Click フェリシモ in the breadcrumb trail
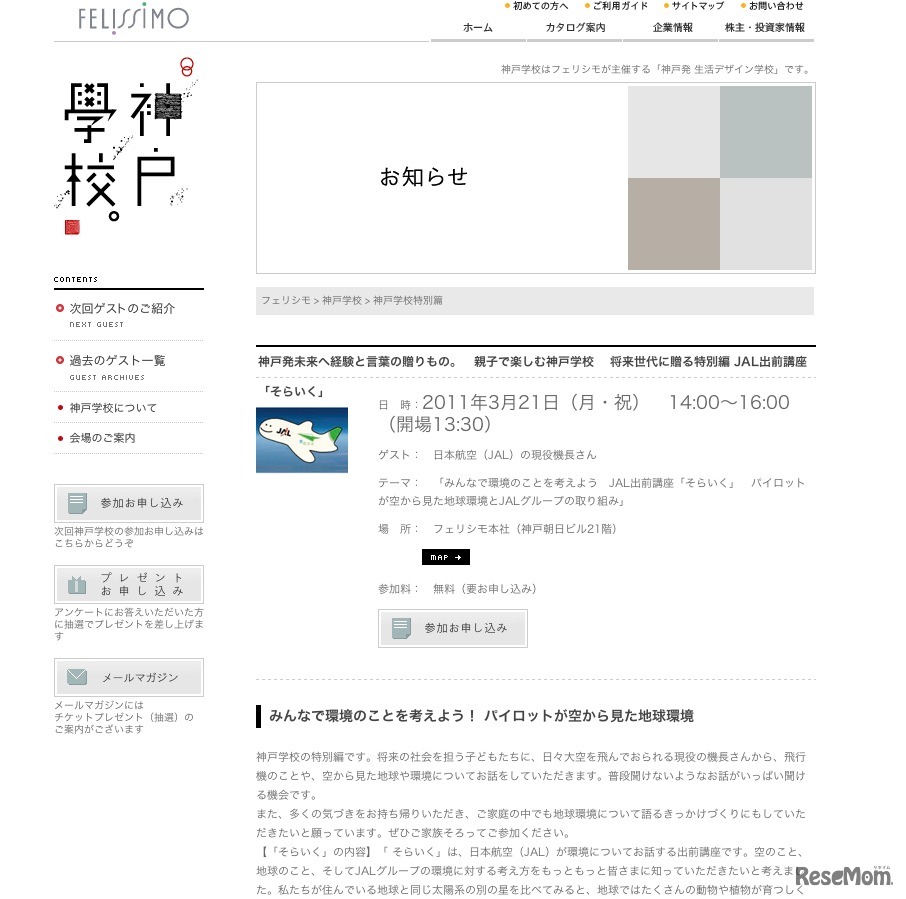Image resolution: width=906 pixels, height=899 pixels. point(287,301)
